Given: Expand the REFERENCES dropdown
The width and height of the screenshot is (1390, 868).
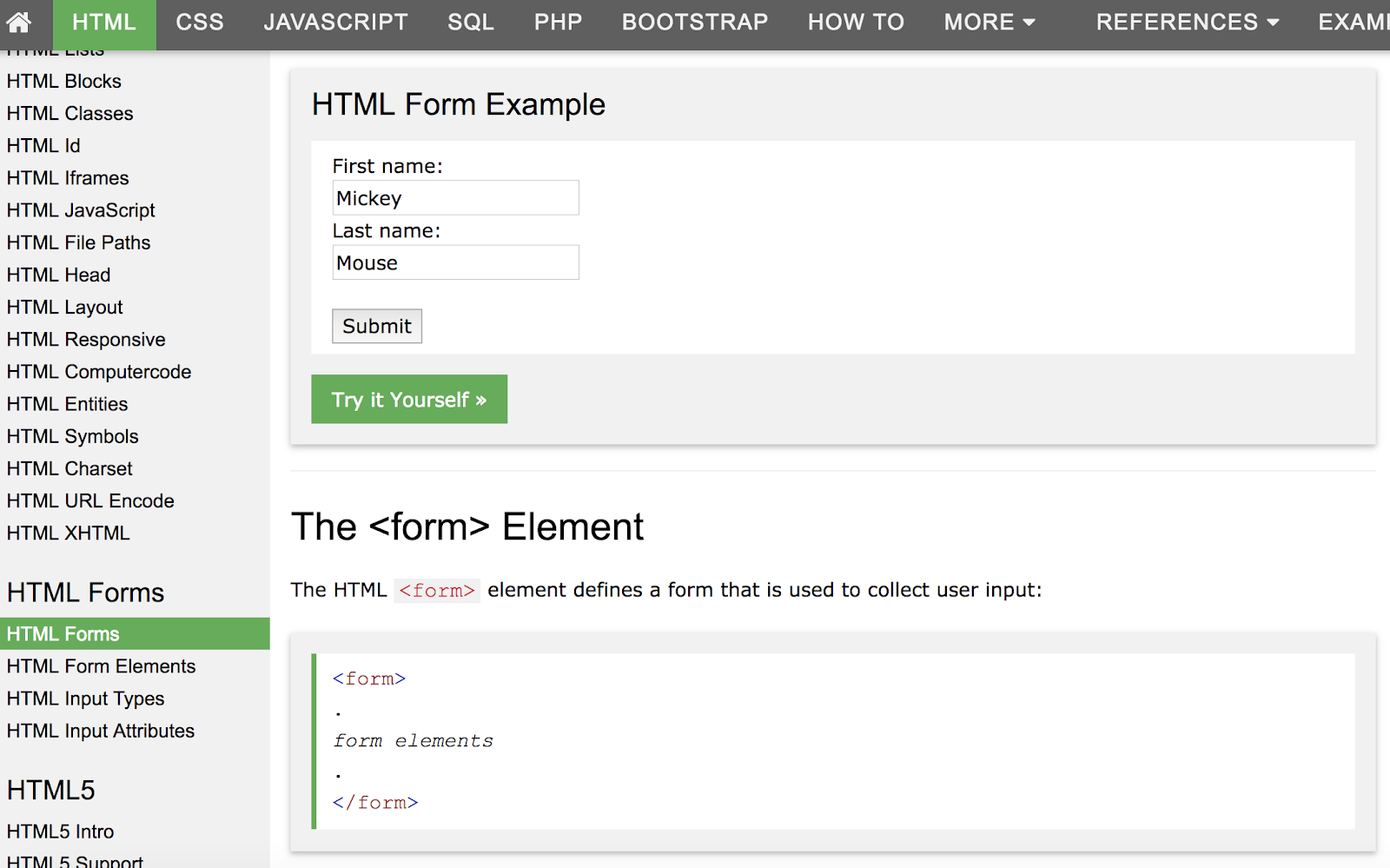Looking at the screenshot, I should (x=1186, y=22).
